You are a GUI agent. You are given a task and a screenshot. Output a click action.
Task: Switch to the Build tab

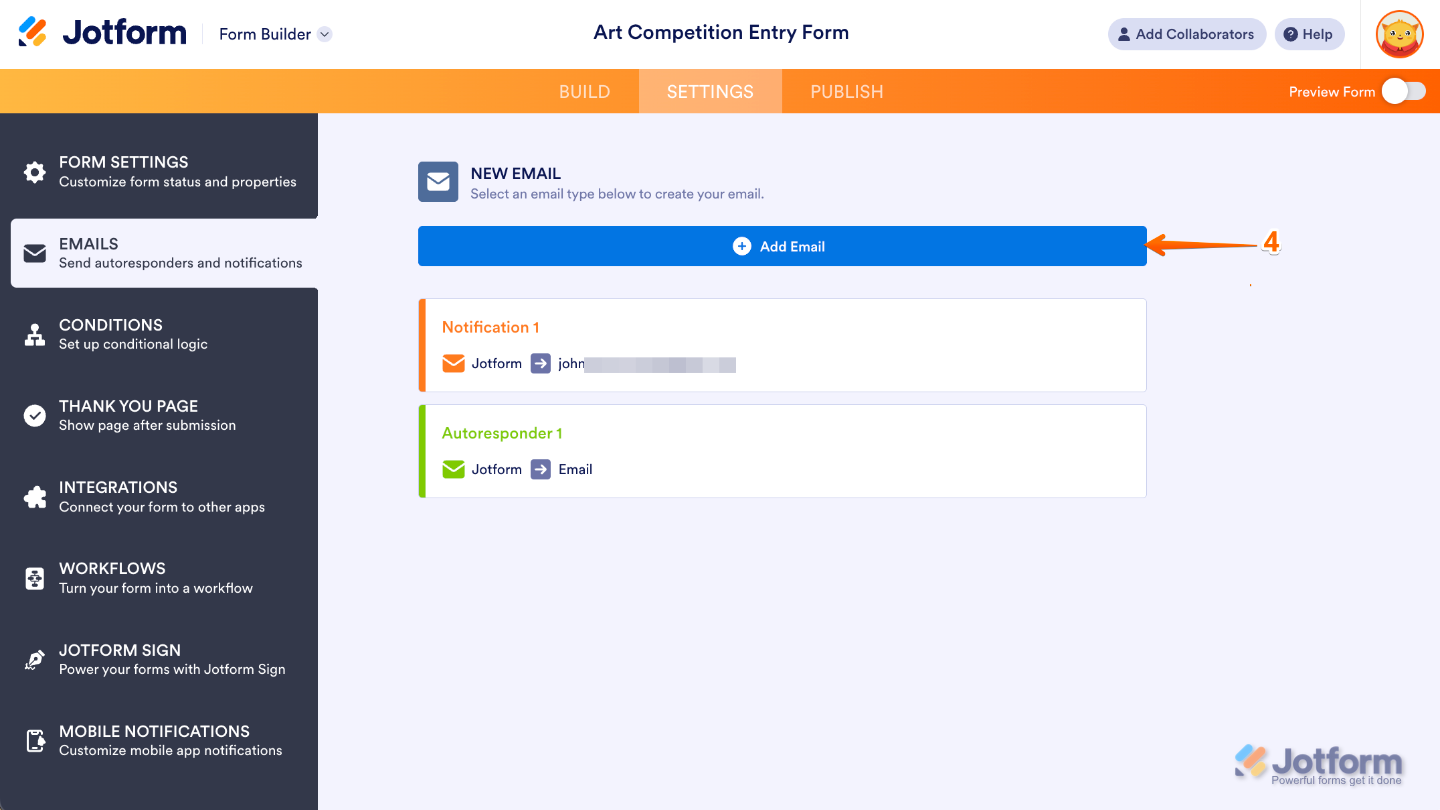[584, 92]
